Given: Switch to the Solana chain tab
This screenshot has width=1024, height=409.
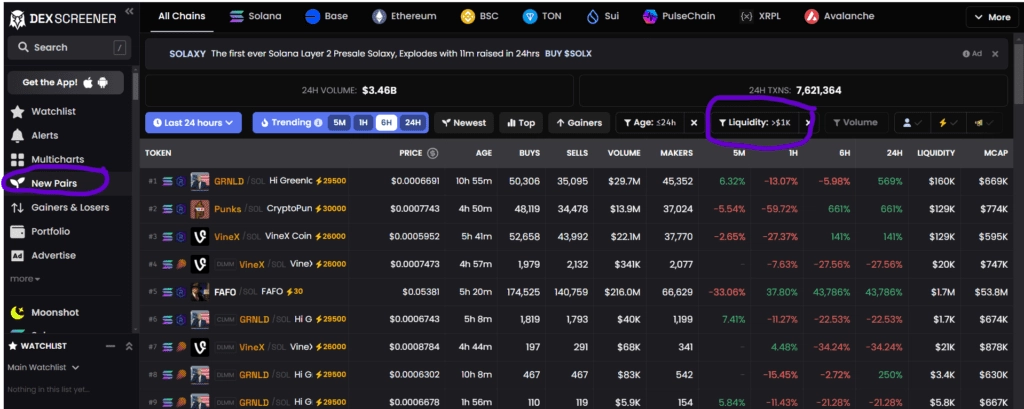Looking at the screenshot, I should point(257,16).
